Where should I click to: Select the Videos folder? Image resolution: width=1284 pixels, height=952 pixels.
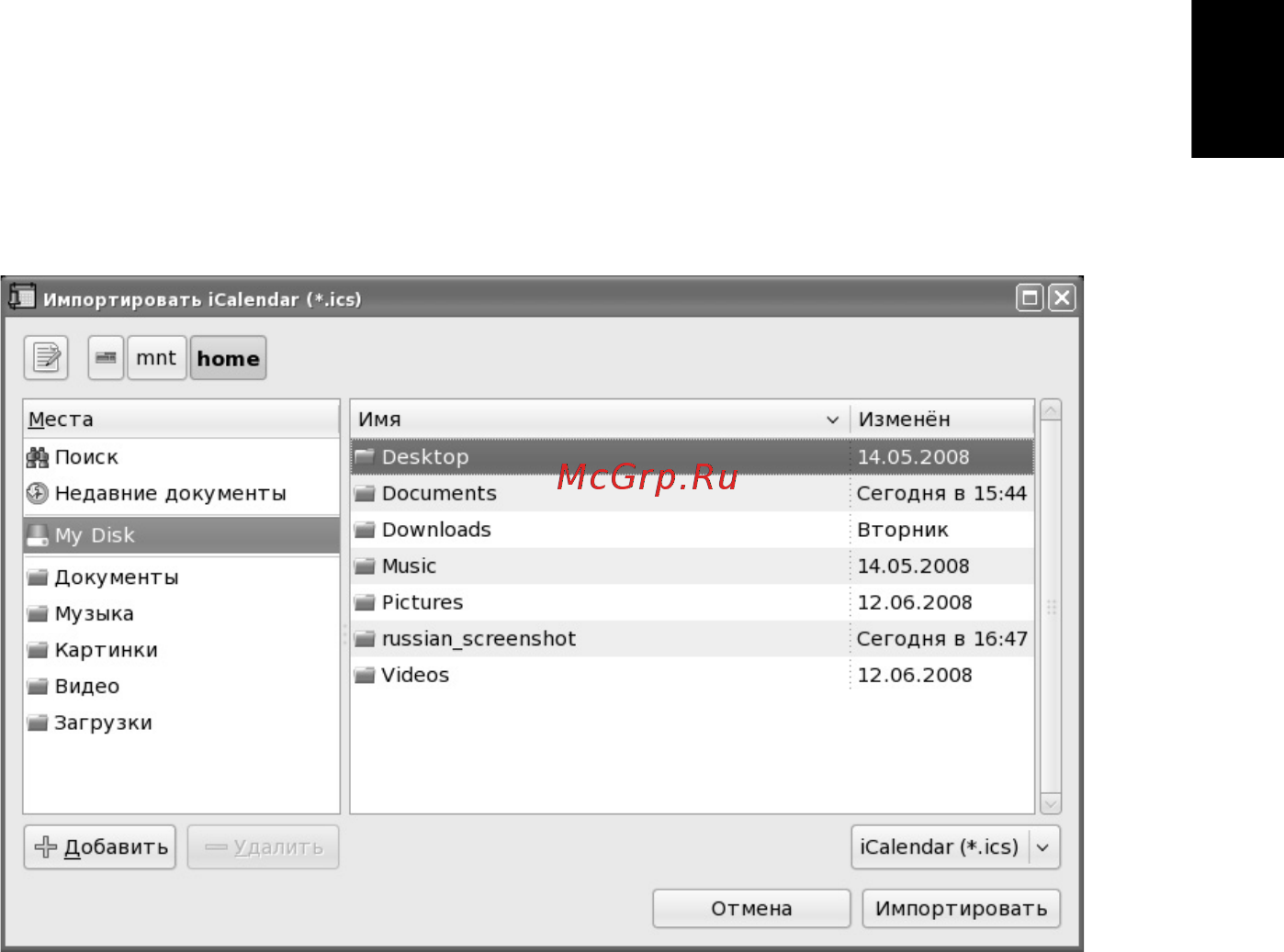tap(693, 675)
